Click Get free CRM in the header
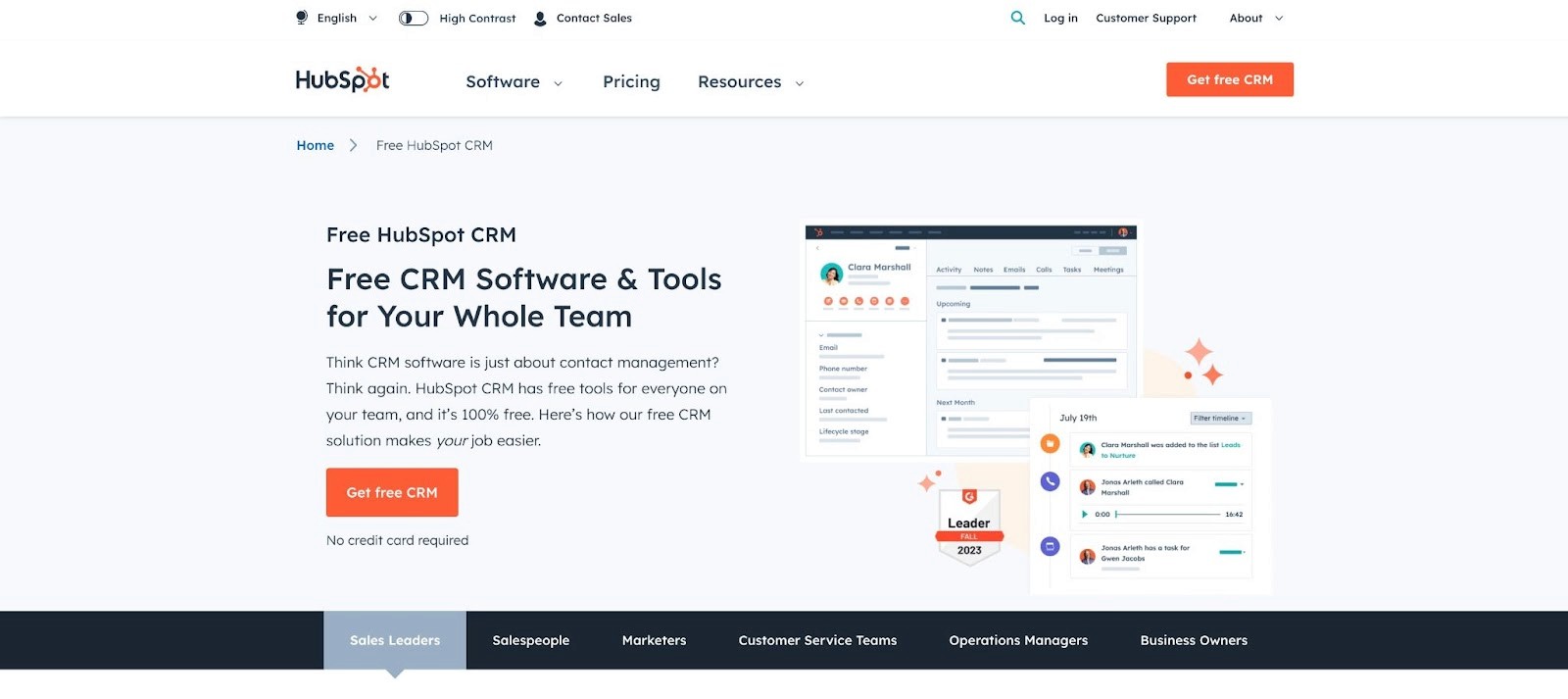Image resolution: width=1568 pixels, height=699 pixels. point(1230,79)
